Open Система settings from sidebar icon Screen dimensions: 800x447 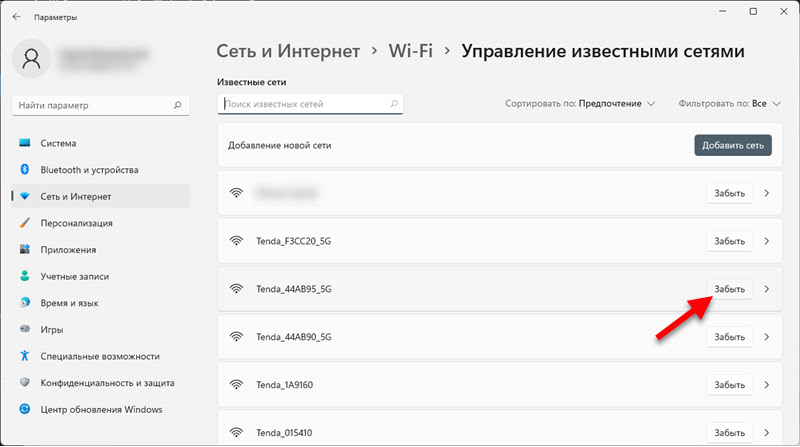pyautogui.click(x=24, y=143)
